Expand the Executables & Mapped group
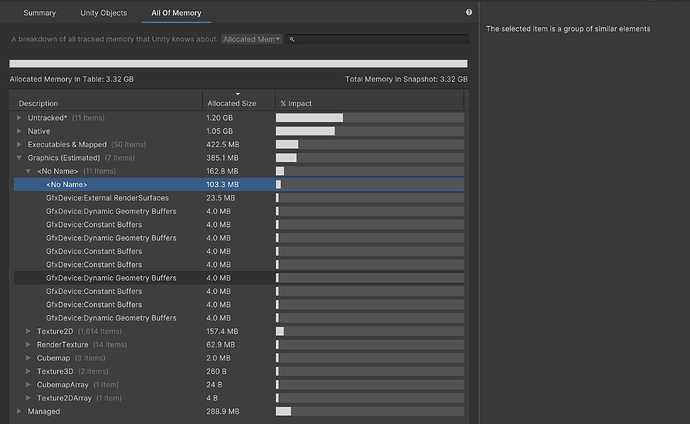The width and height of the screenshot is (690, 424). click(19, 144)
